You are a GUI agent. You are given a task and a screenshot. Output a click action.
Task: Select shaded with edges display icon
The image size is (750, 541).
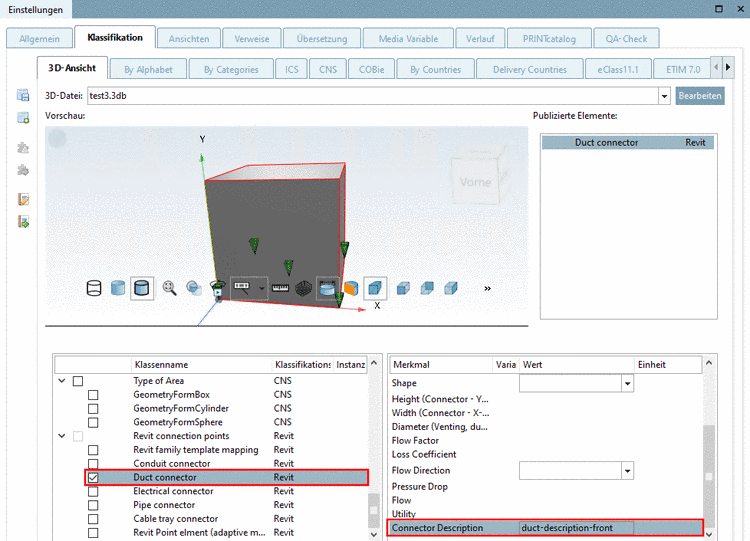tap(142, 288)
